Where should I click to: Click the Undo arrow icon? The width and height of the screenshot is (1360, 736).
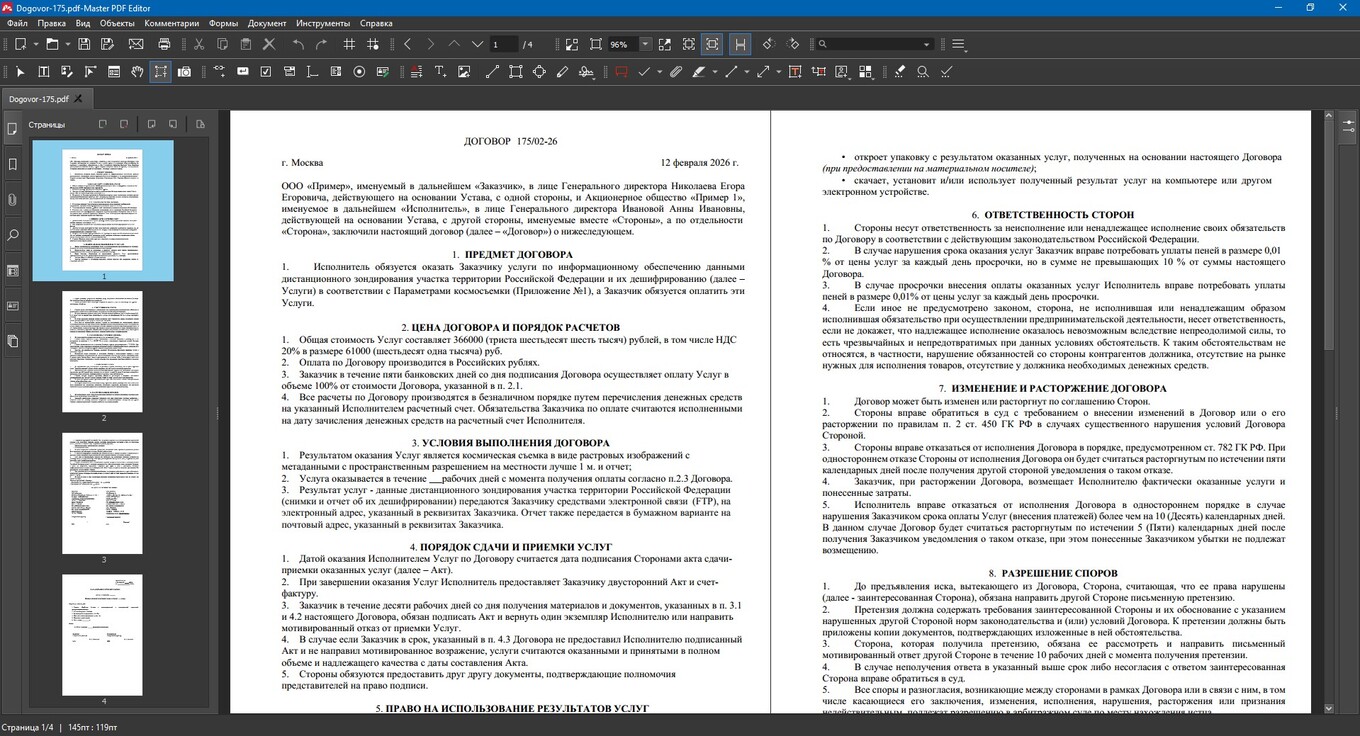tap(298, 44)
